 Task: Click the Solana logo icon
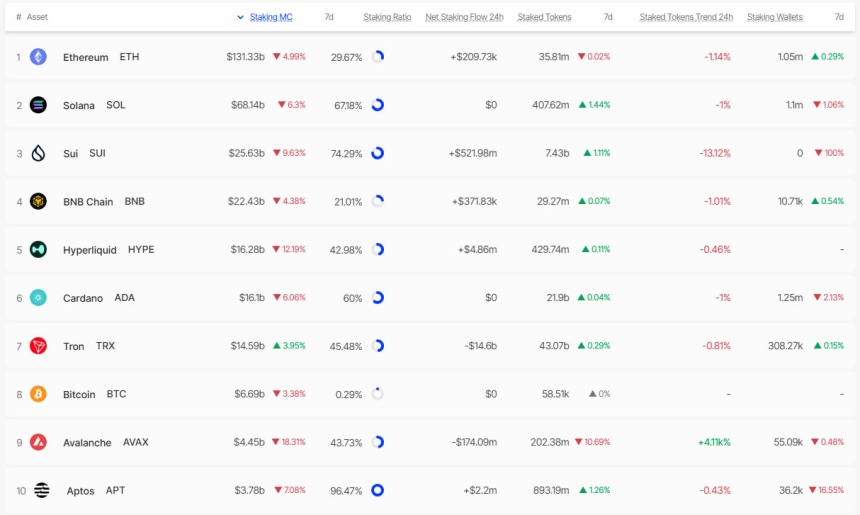(x=38, y=105)
